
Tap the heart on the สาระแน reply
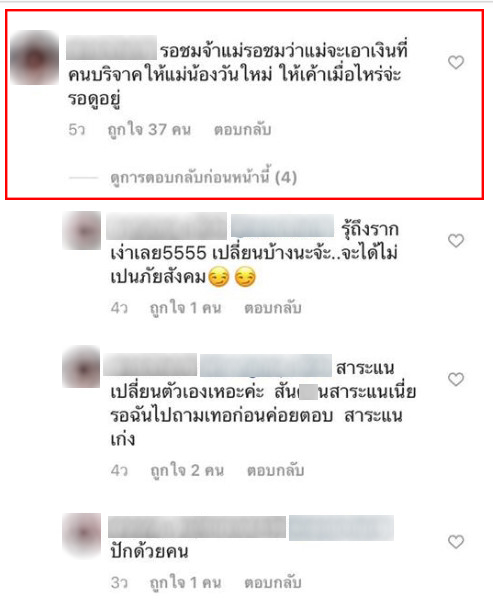point(456,379)
